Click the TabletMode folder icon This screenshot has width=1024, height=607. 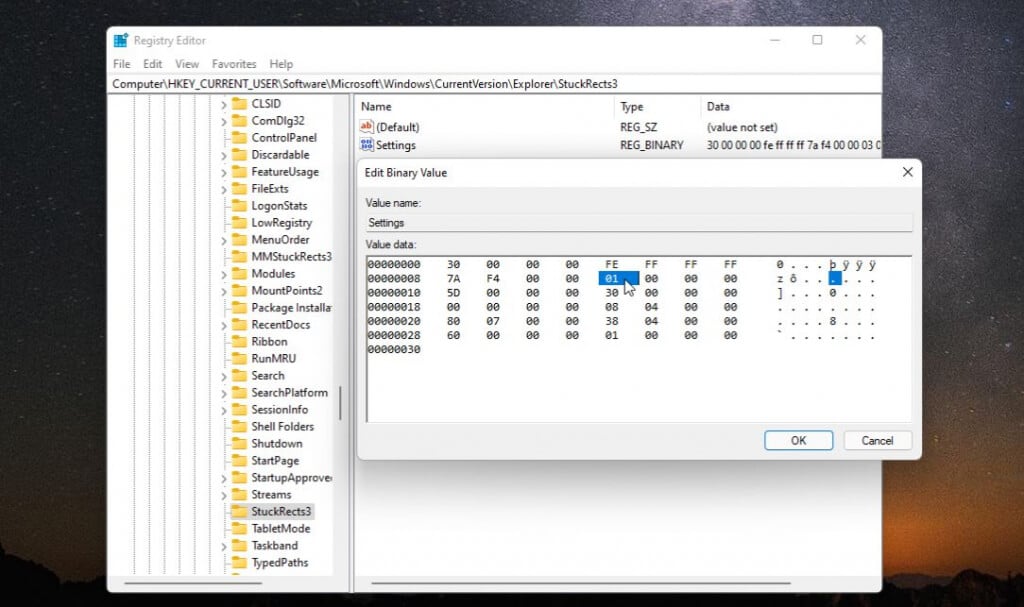pyautogui.click(x=240, y=528)
